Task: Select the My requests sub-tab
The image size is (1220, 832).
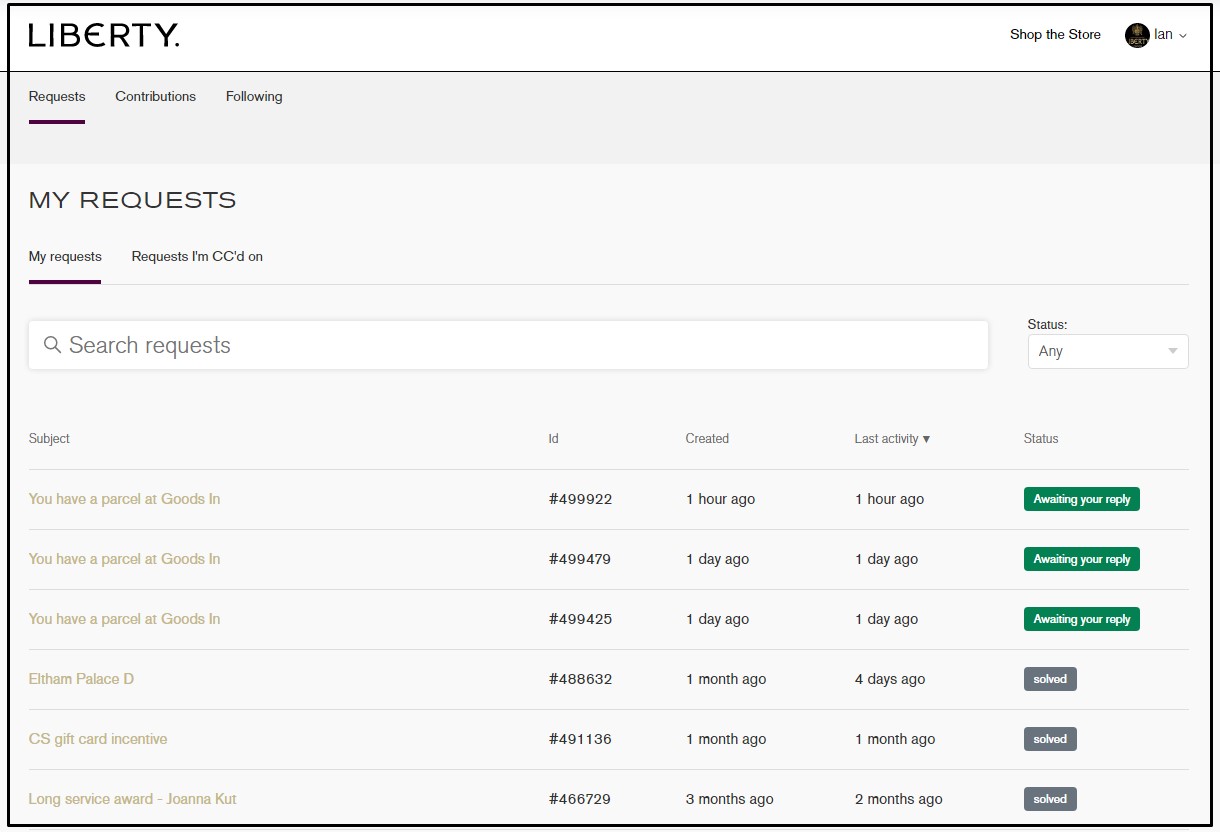Action: click(65, 257)
